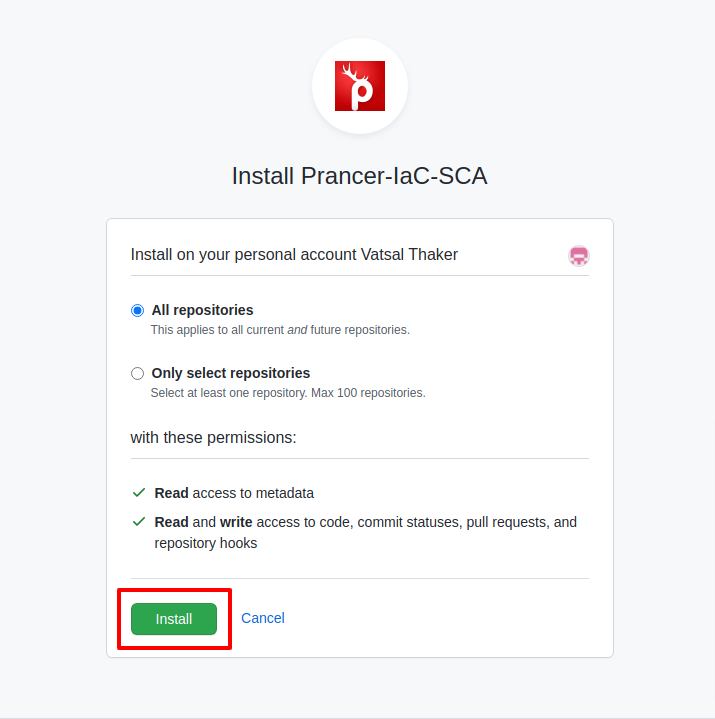
Task: Click the code and commit statuses permission text
Action: pos(366,532)
